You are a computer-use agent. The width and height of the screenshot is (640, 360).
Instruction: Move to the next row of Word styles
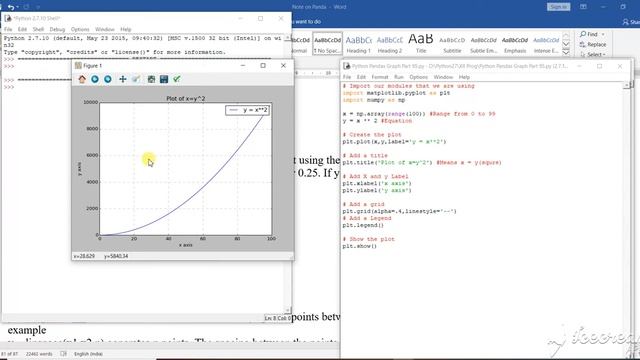click(x=566, y=44)
